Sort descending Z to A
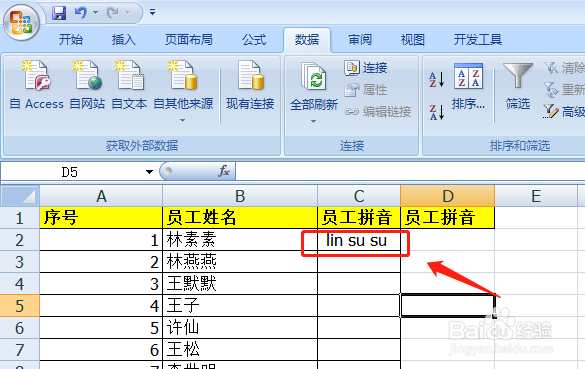585x369 pixels. pos(437,112)
